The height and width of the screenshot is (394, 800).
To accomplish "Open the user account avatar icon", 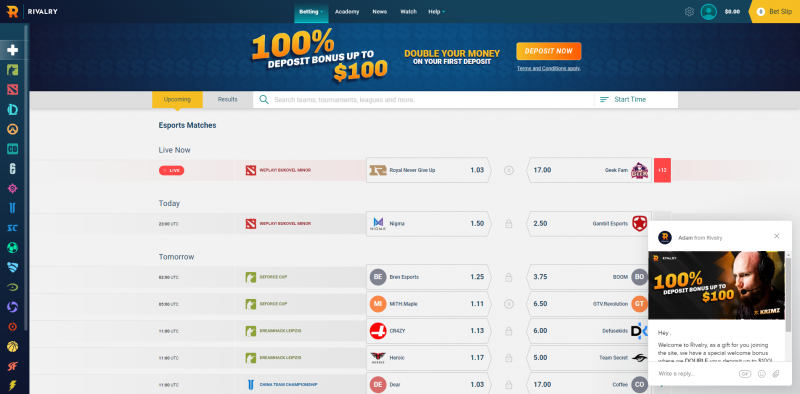I will tap(708, 12).
